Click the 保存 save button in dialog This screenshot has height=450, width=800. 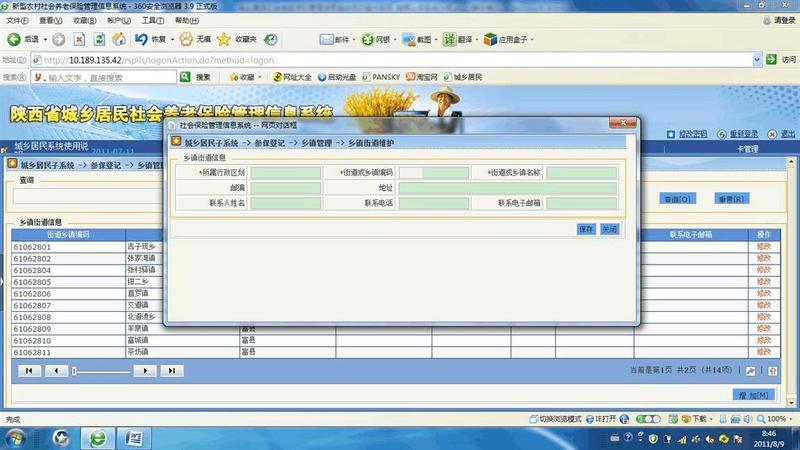click(x=586, y=229)
